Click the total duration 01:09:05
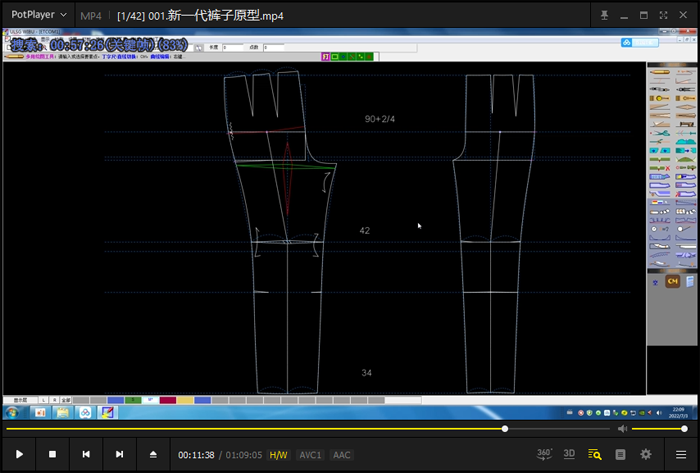 pos(244,455)
